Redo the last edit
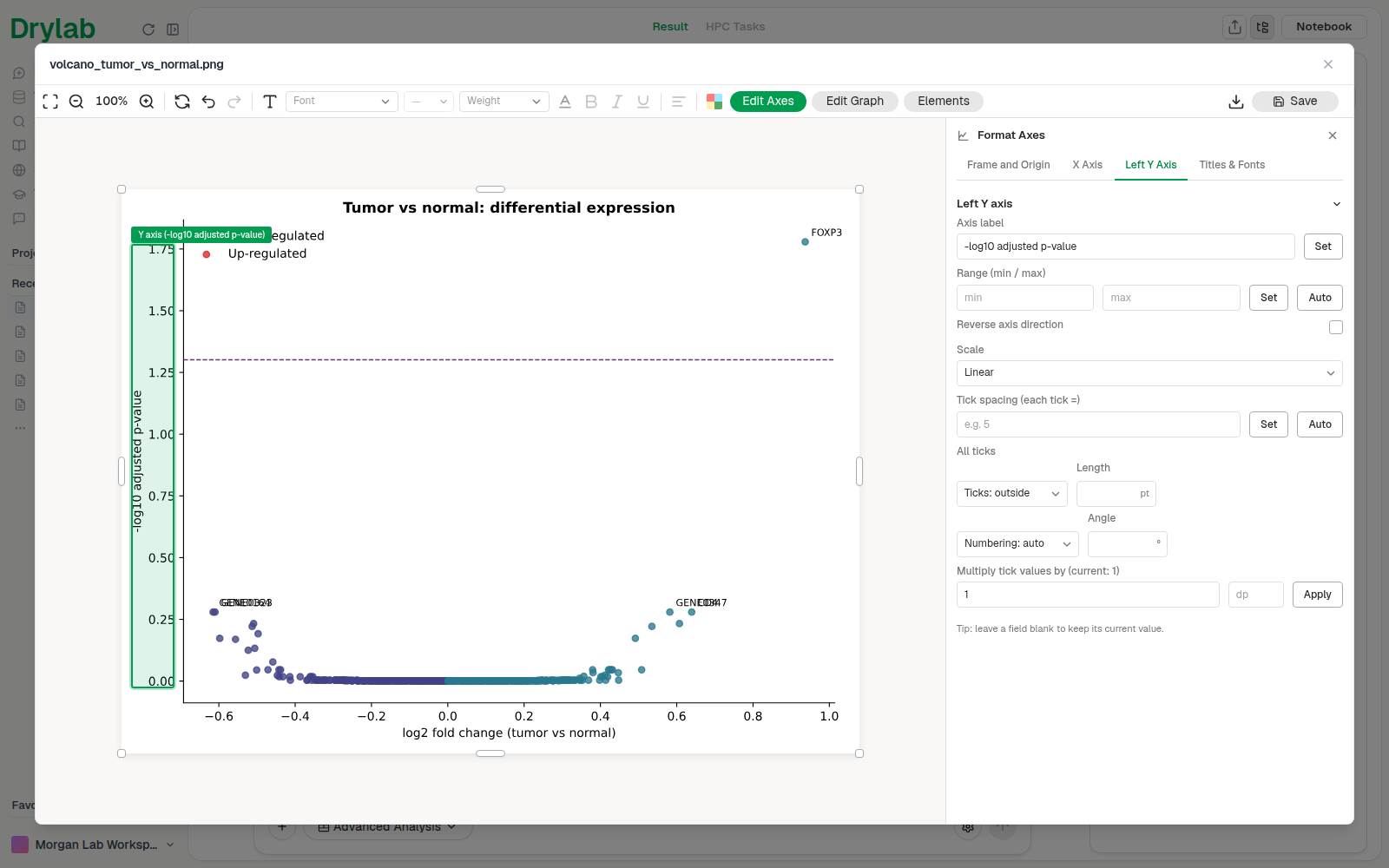 pos(234,102)
